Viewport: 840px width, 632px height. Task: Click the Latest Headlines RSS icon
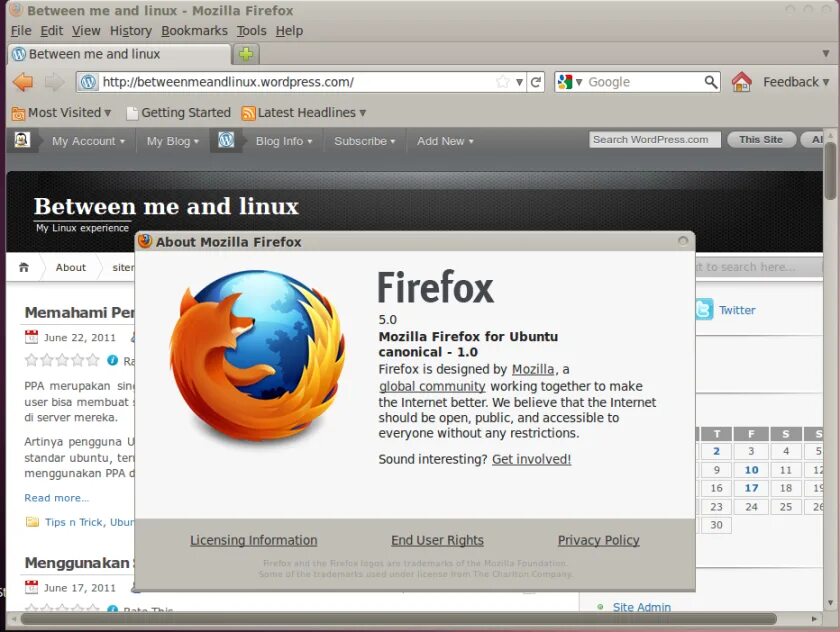click(x=248, y=113)
